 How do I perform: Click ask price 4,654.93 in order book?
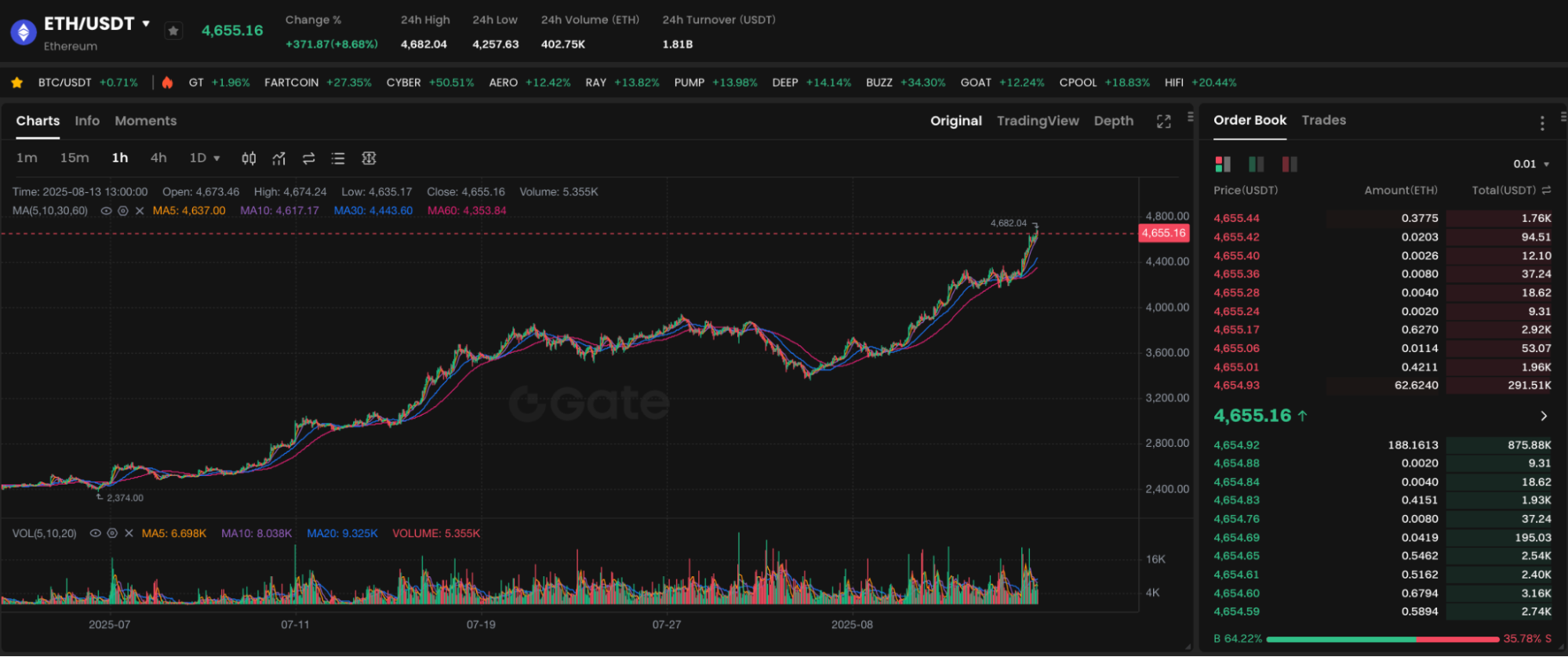[1236, 386]
